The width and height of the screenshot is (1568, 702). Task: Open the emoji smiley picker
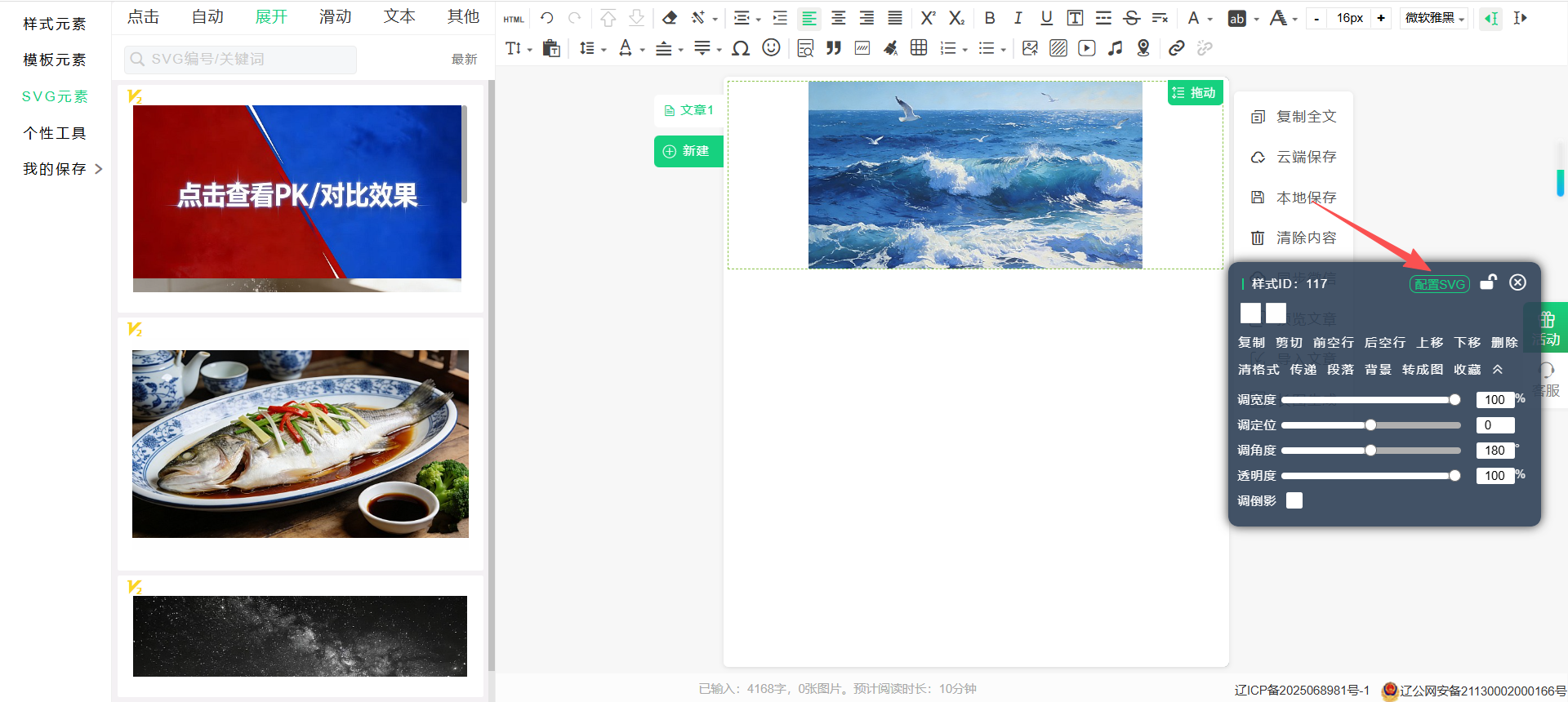tap(771, 48)
